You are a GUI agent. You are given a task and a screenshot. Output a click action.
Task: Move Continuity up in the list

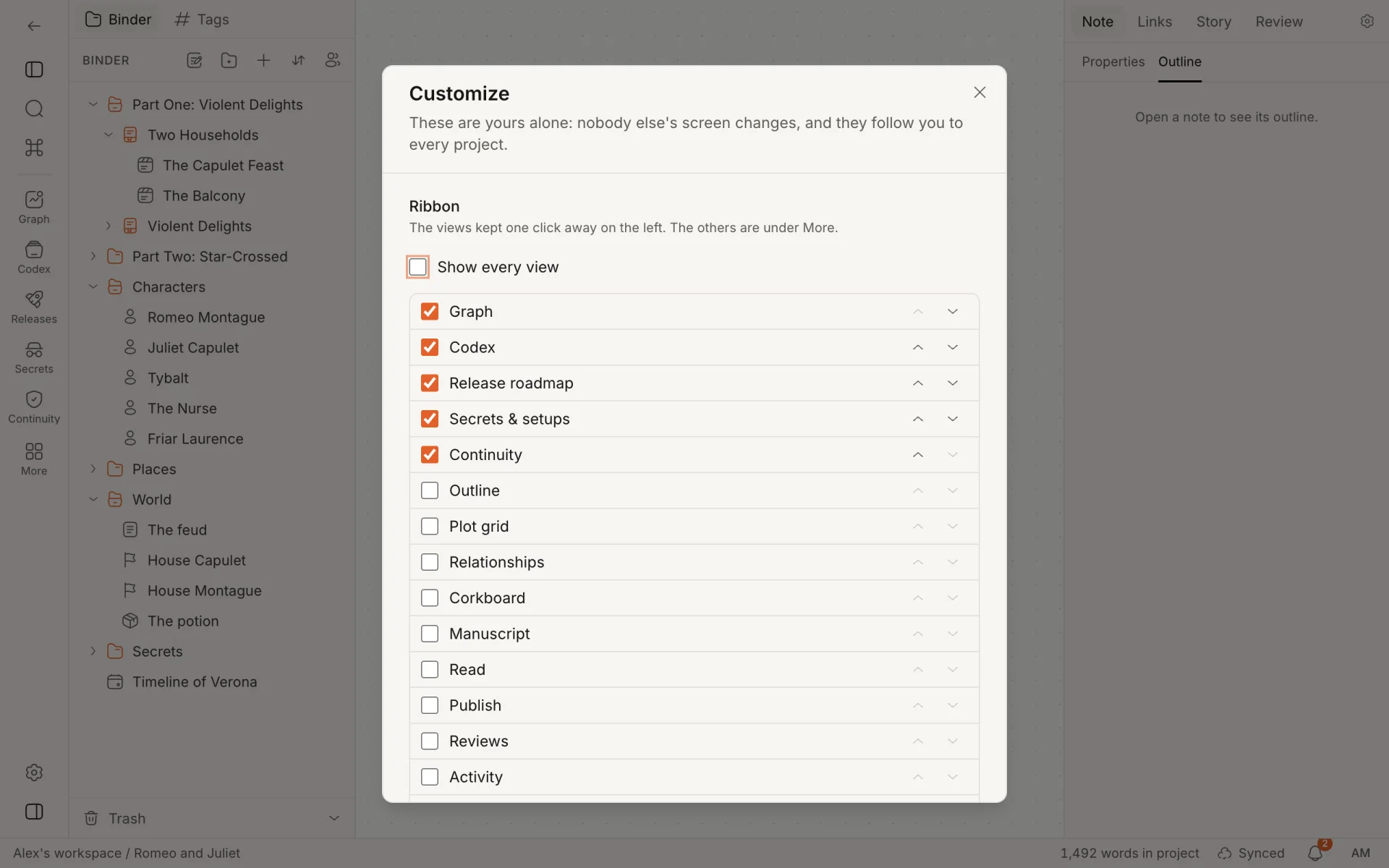pyautogui.click(x=917, y=454)
